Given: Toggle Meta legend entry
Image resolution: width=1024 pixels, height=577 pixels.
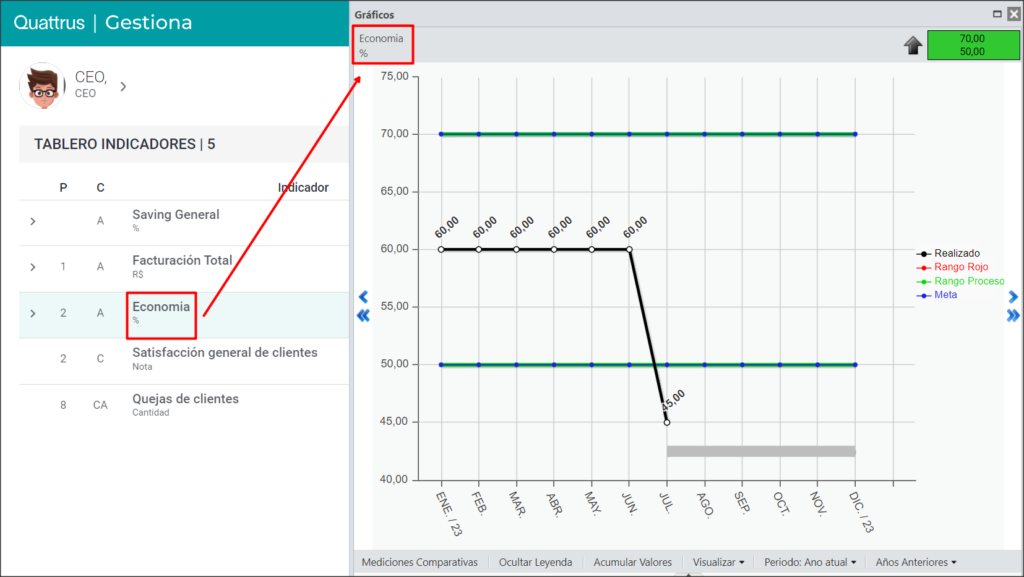Looking at the screenshot, I should [x=938, y=295].
